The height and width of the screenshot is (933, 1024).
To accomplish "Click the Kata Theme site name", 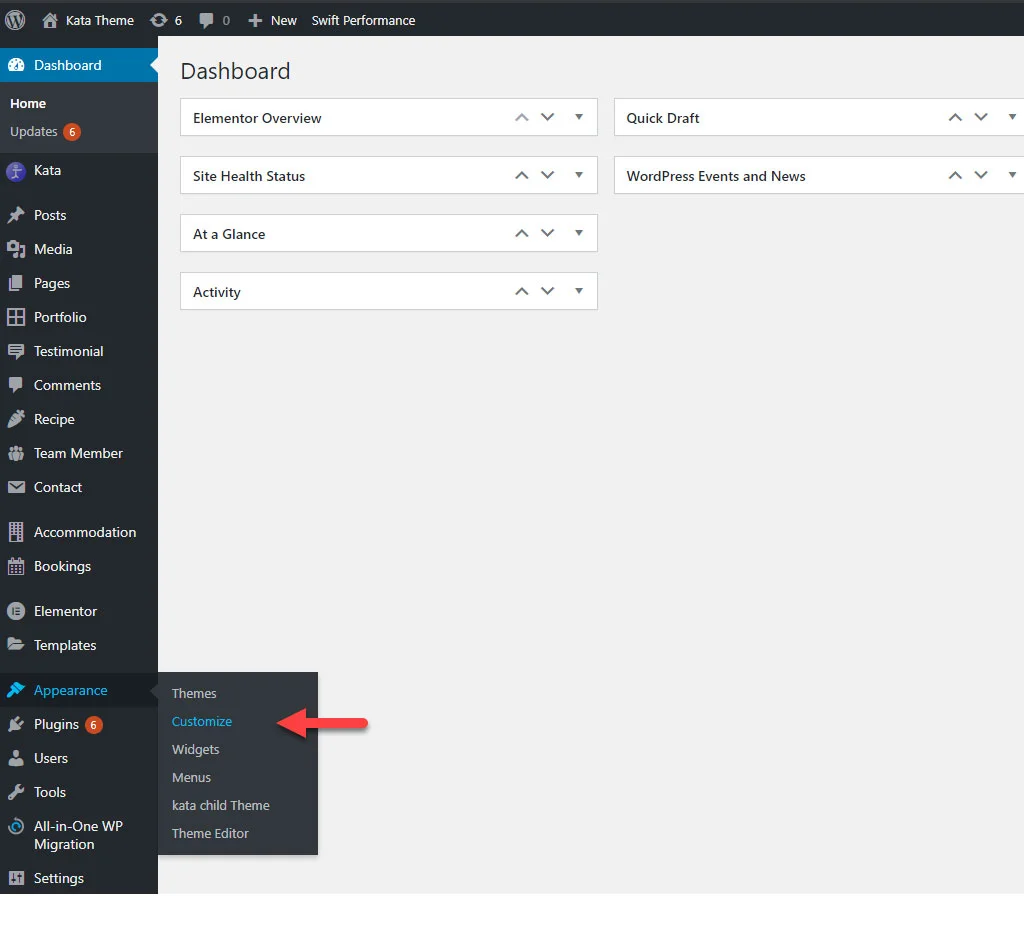I will [x=100, y=21].
